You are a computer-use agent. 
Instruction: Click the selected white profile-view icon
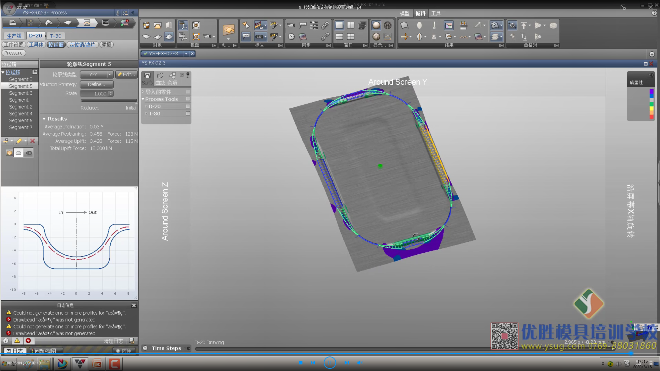click(19, 153)
